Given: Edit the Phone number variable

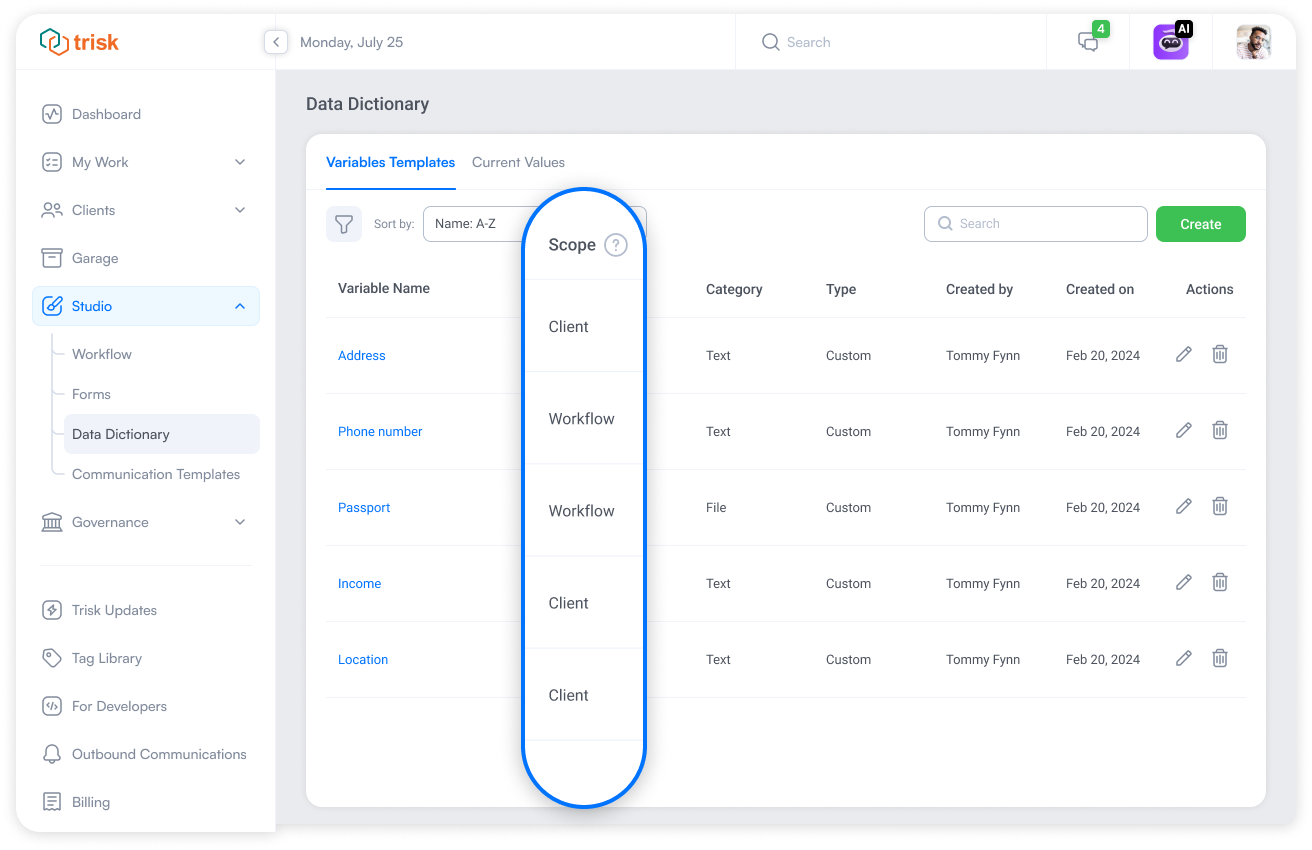Looking at the screenshot, I should [1184, 430].
